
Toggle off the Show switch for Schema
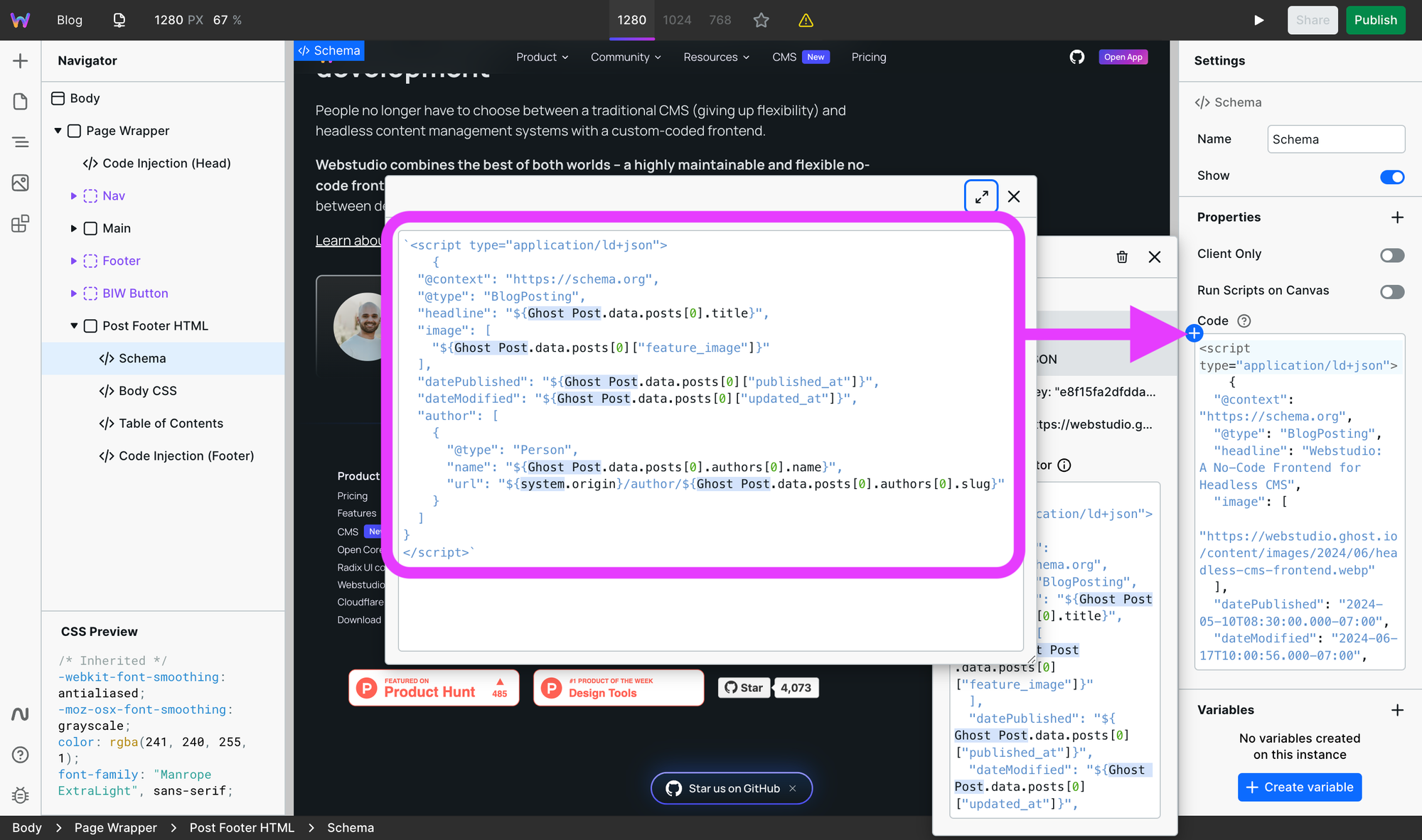(1392, 177)
